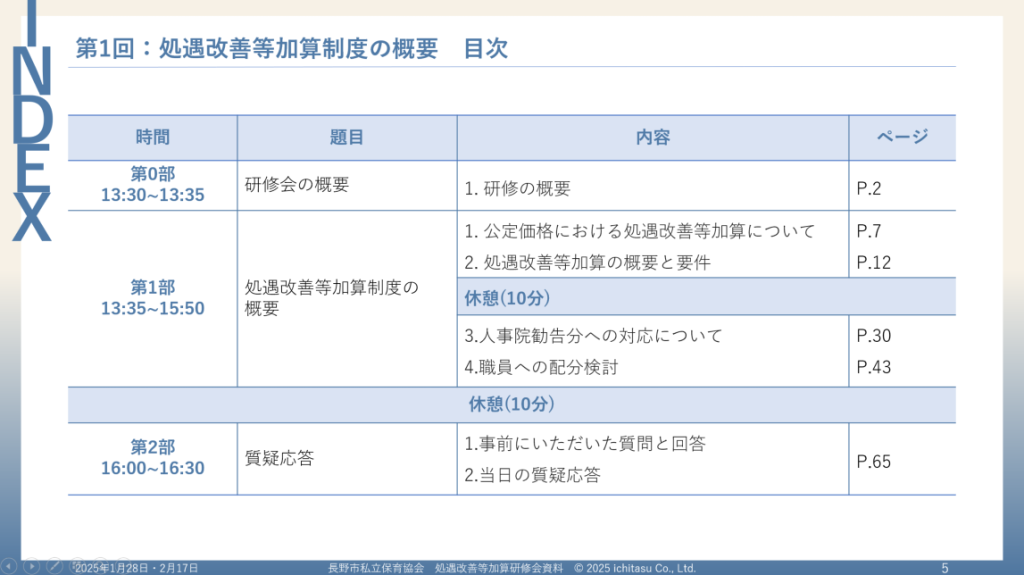Click page number P.7
The width and height of the screenshot is (1024, 575).
click(869, 231)
